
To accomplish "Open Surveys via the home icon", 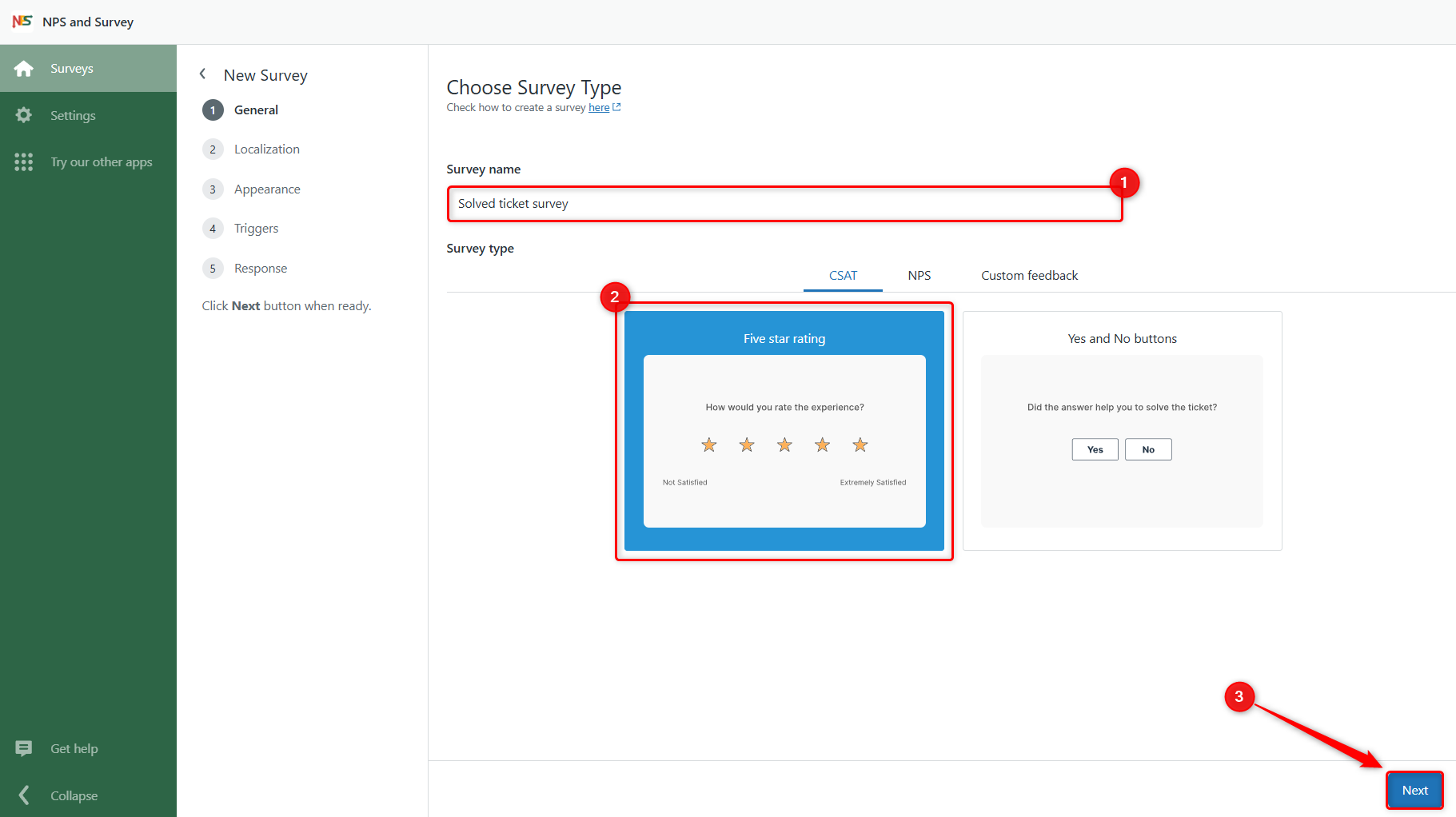I will pos(24,69).
